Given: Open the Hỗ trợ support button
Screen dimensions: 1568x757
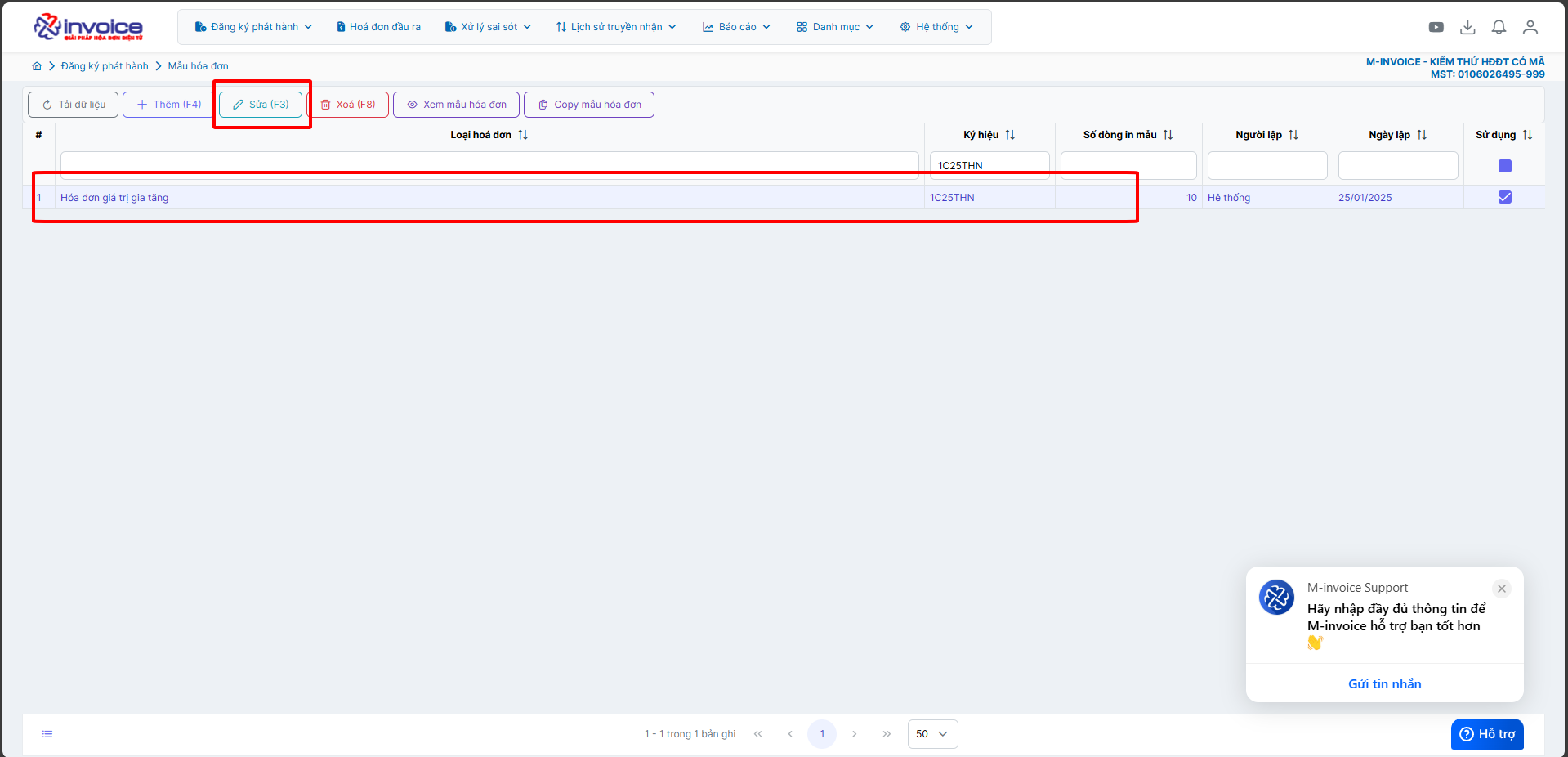Looking at the screenshot, I should [1487, 734].
